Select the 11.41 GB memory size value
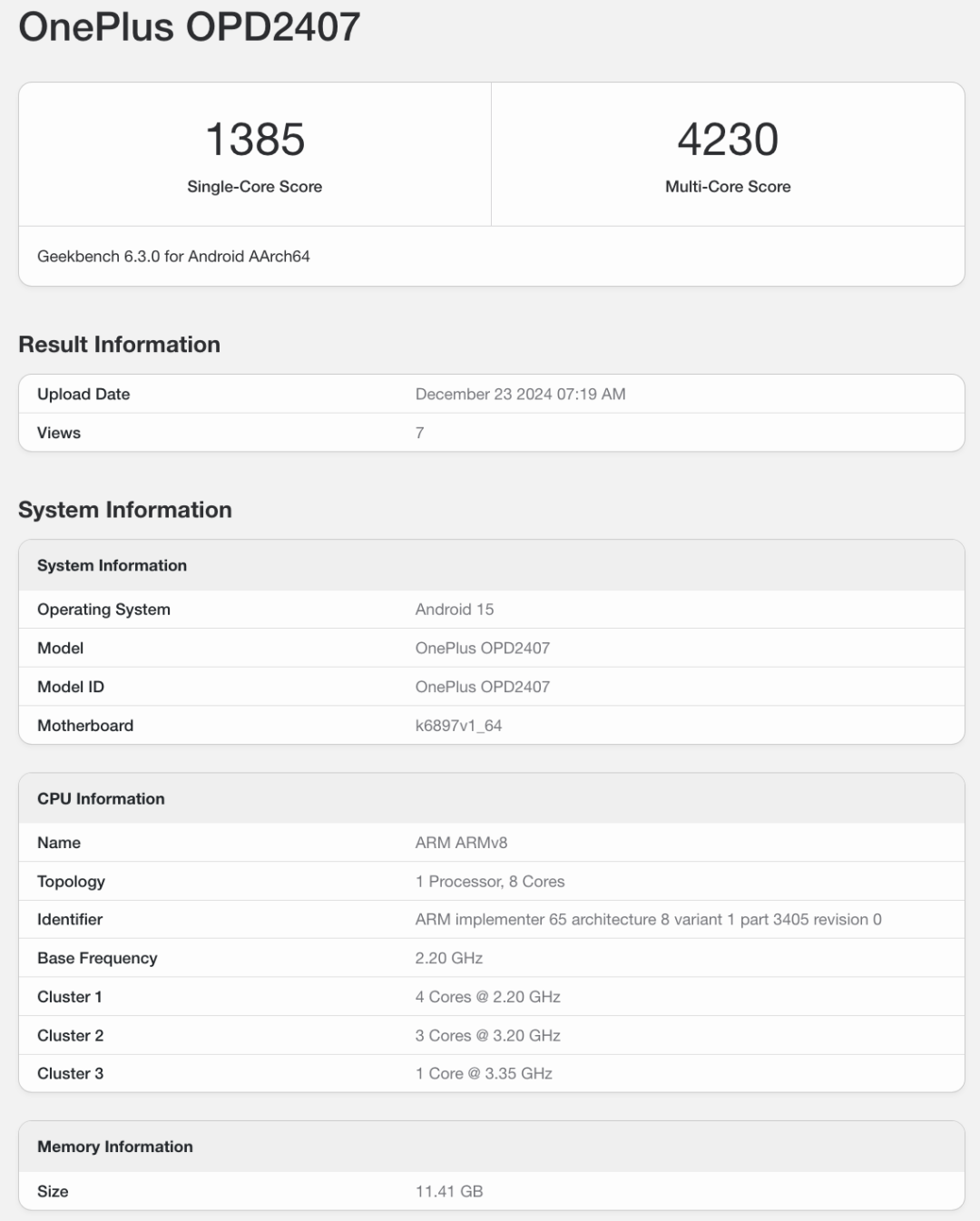The width and height of the screenshot is (980, 1221). point(449,1192)
